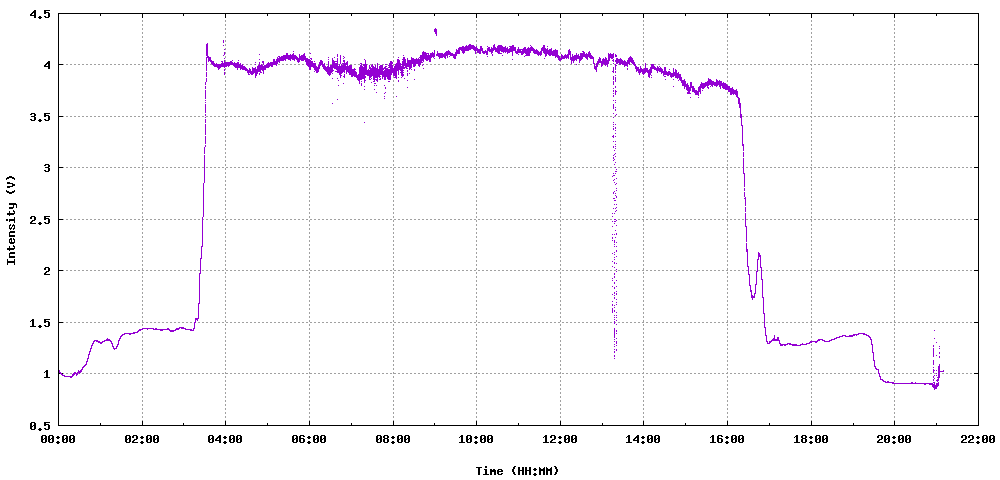Select the 18:00 x-axis tick label

[811, 439]
